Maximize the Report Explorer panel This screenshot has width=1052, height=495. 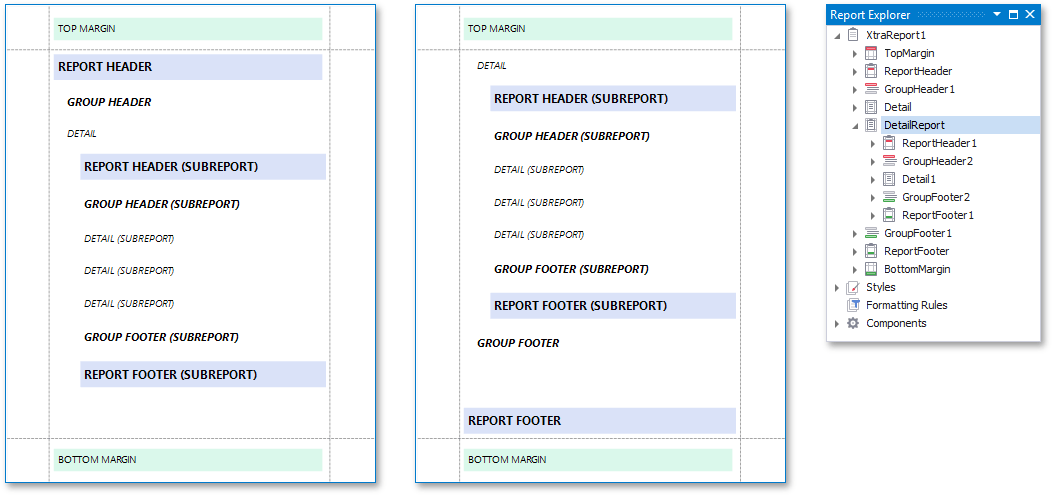click(x=1014, y=14)
